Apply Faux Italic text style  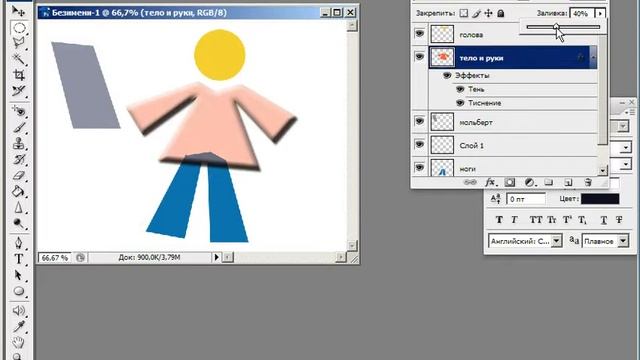coord(514,220)
